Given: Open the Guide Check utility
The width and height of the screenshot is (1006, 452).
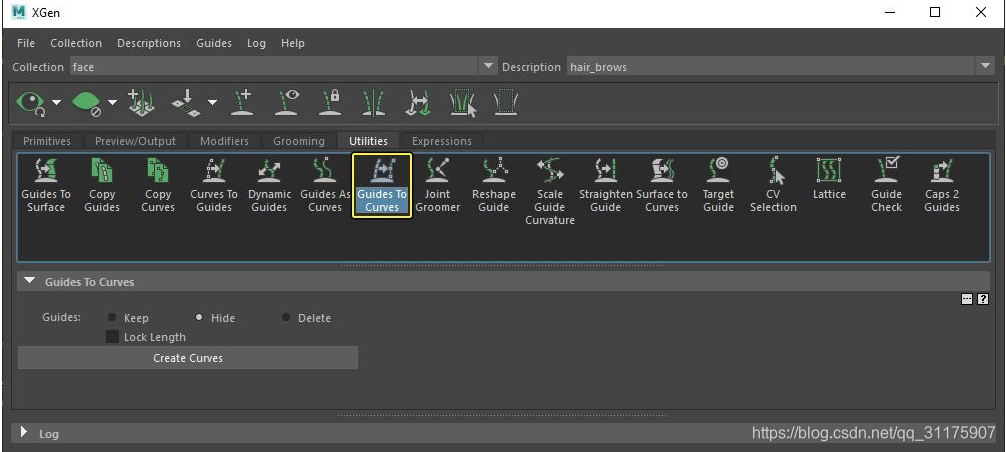Looking at the screenshot, I should pos(886,185).
